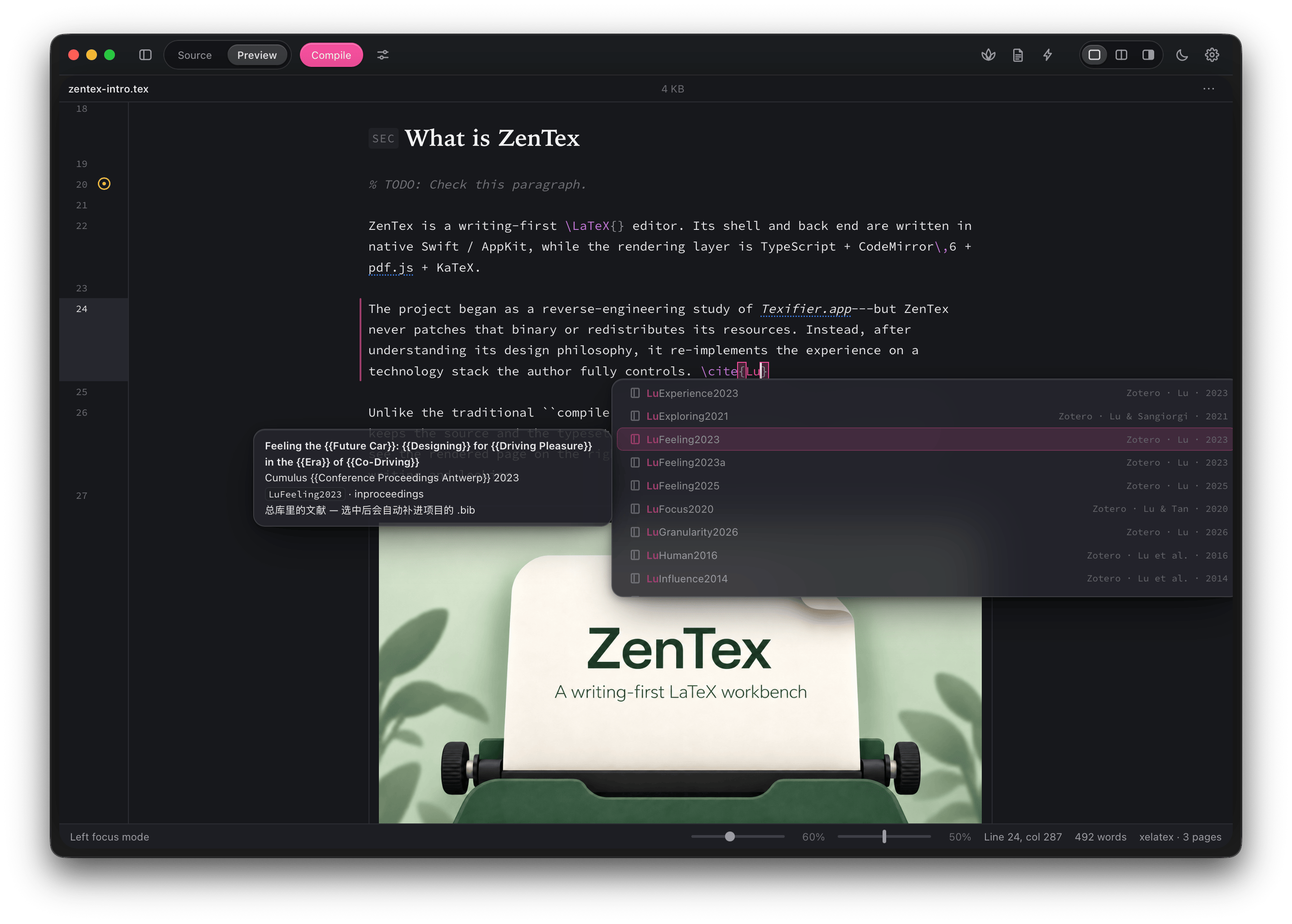The width and height of the screenshot is (1292, 924).
Task: Click the \cite{Lu} command text
Action: tap(734, 371)
